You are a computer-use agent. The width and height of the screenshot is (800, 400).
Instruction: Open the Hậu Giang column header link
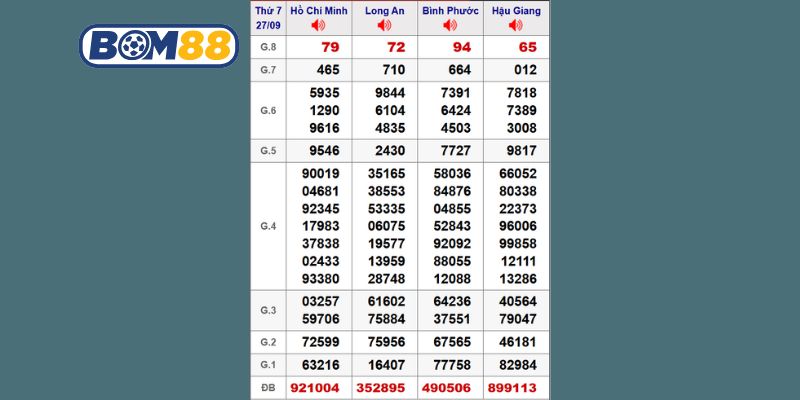[516, 11]
